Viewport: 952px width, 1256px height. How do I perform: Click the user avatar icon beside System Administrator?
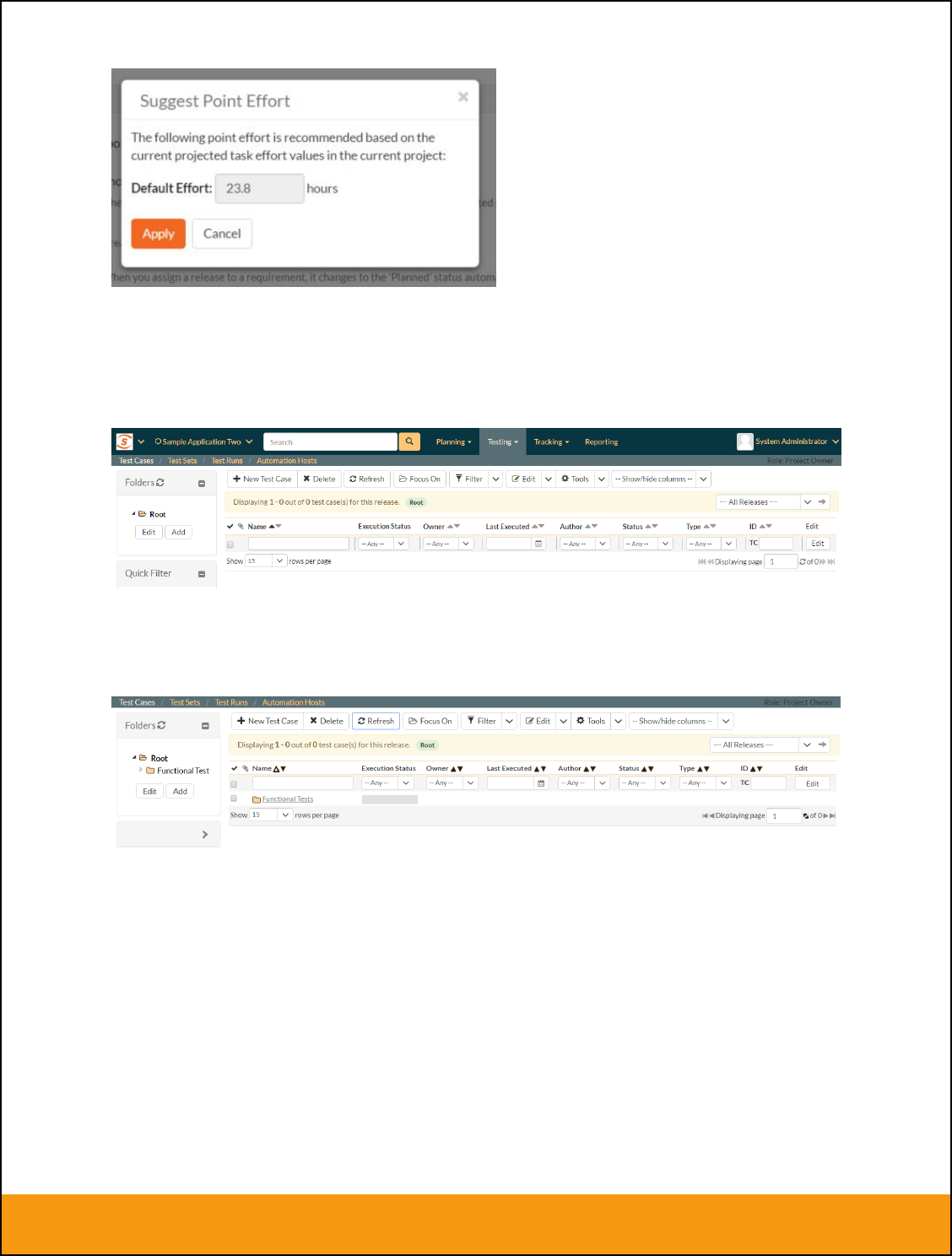point(744,441)
